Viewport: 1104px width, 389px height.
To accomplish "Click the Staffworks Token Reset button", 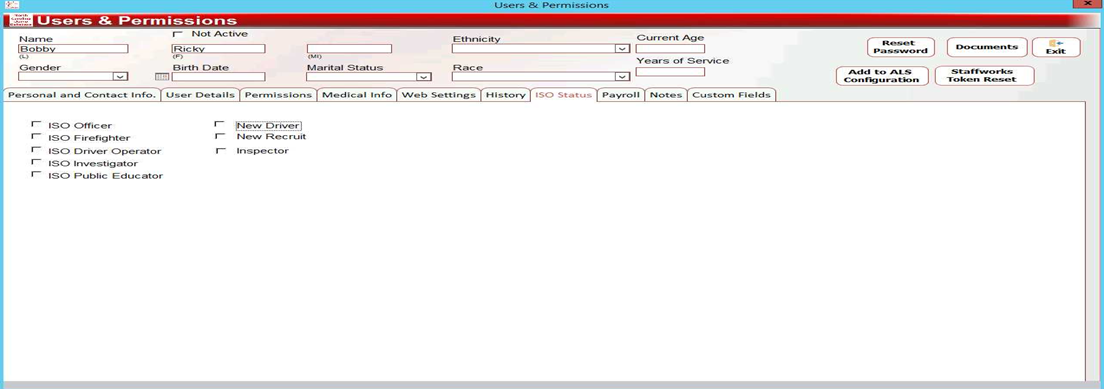I will point(984,76).
